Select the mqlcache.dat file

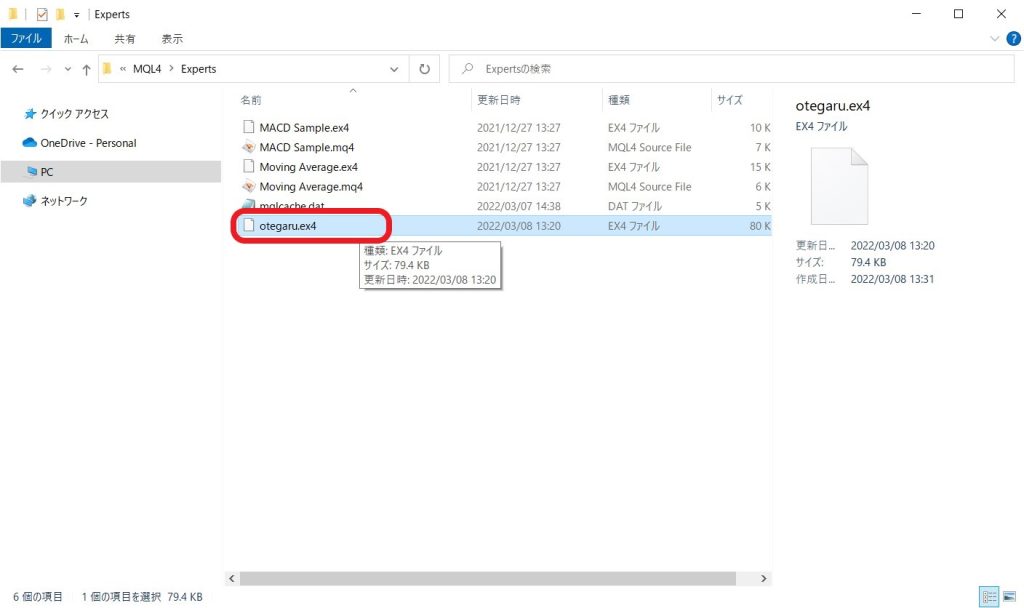[291, 206]
